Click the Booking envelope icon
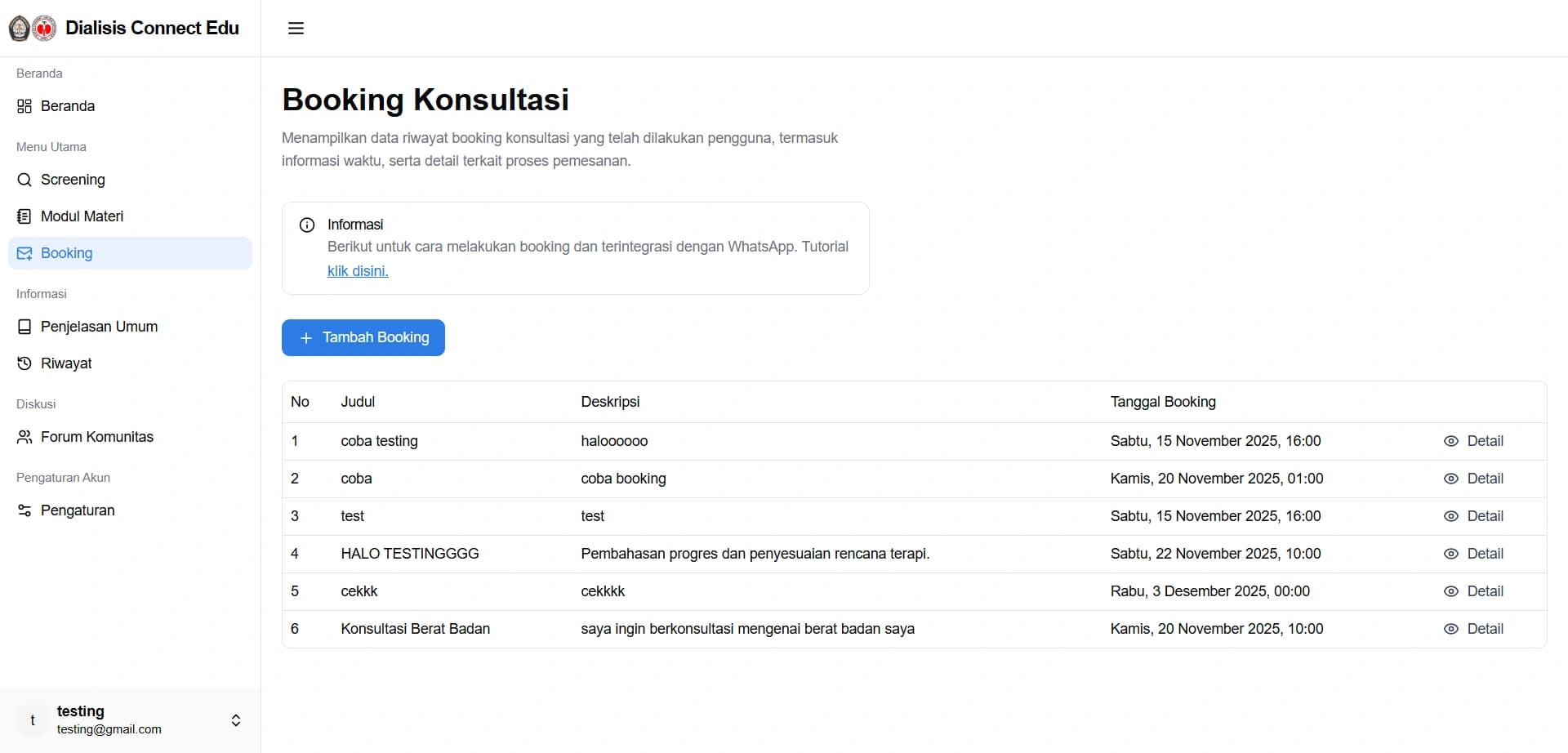Screen dimensions: 1568x753 click(x=24, y=253)
